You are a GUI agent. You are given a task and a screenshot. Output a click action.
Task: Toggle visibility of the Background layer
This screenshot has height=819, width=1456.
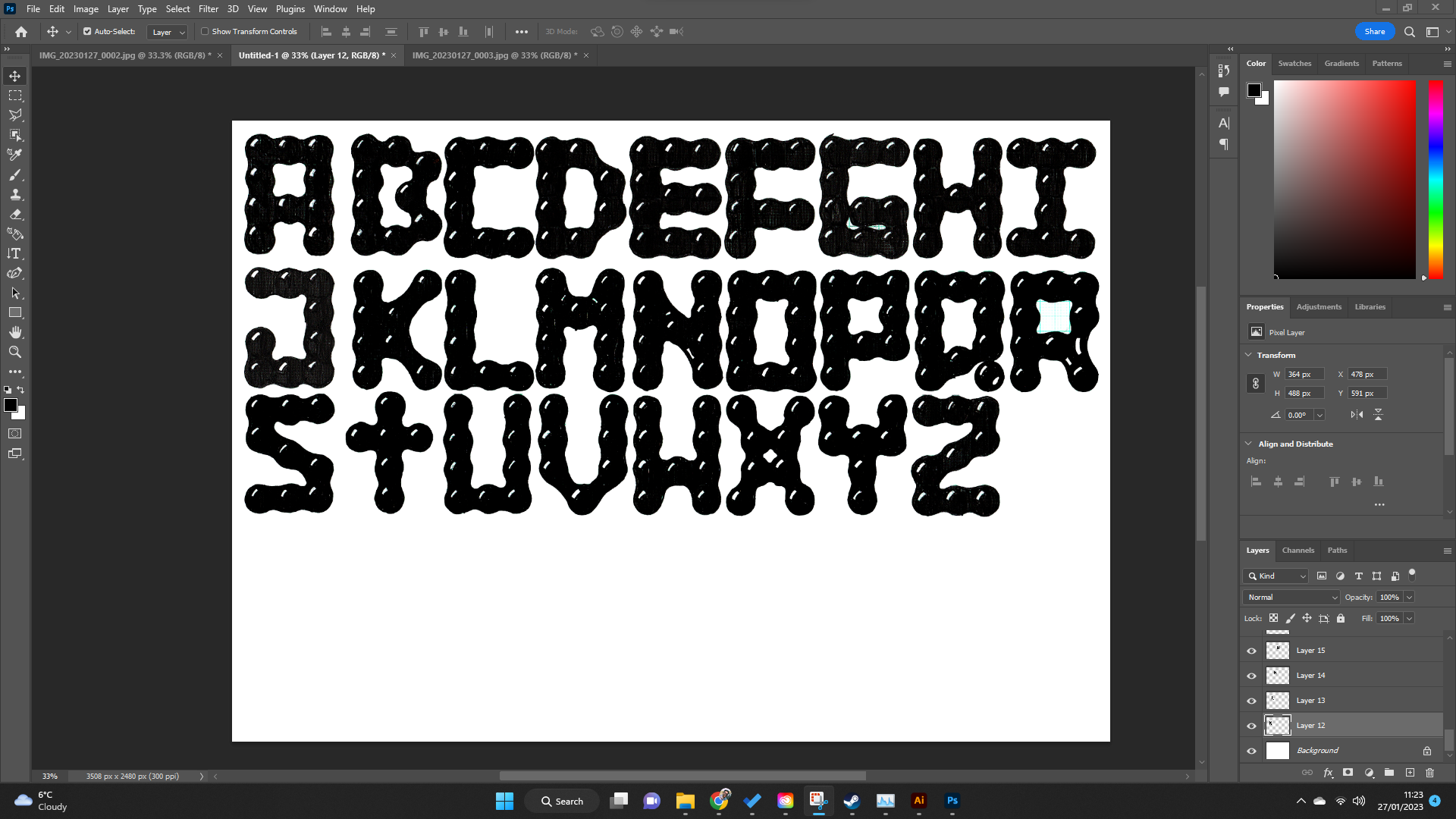pos(1251,751)
